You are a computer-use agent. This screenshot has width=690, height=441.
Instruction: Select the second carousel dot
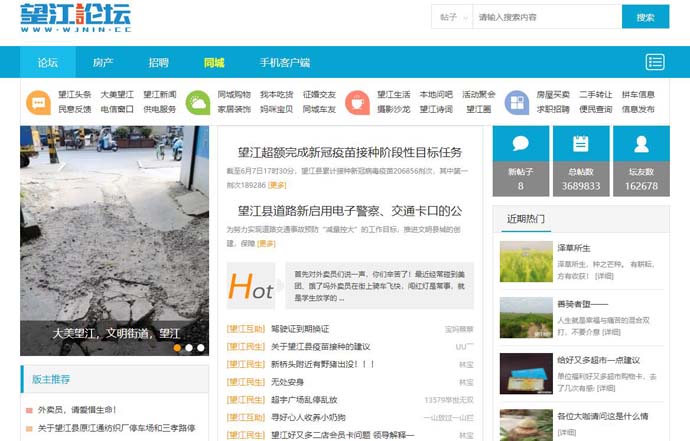click(x=189, y=348)
